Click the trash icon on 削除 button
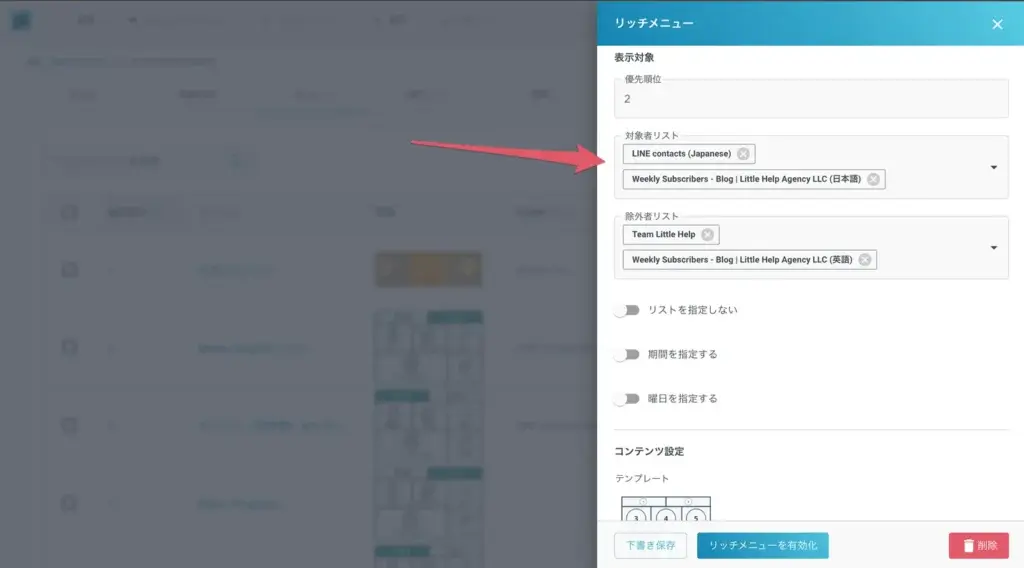 point(967,546)
